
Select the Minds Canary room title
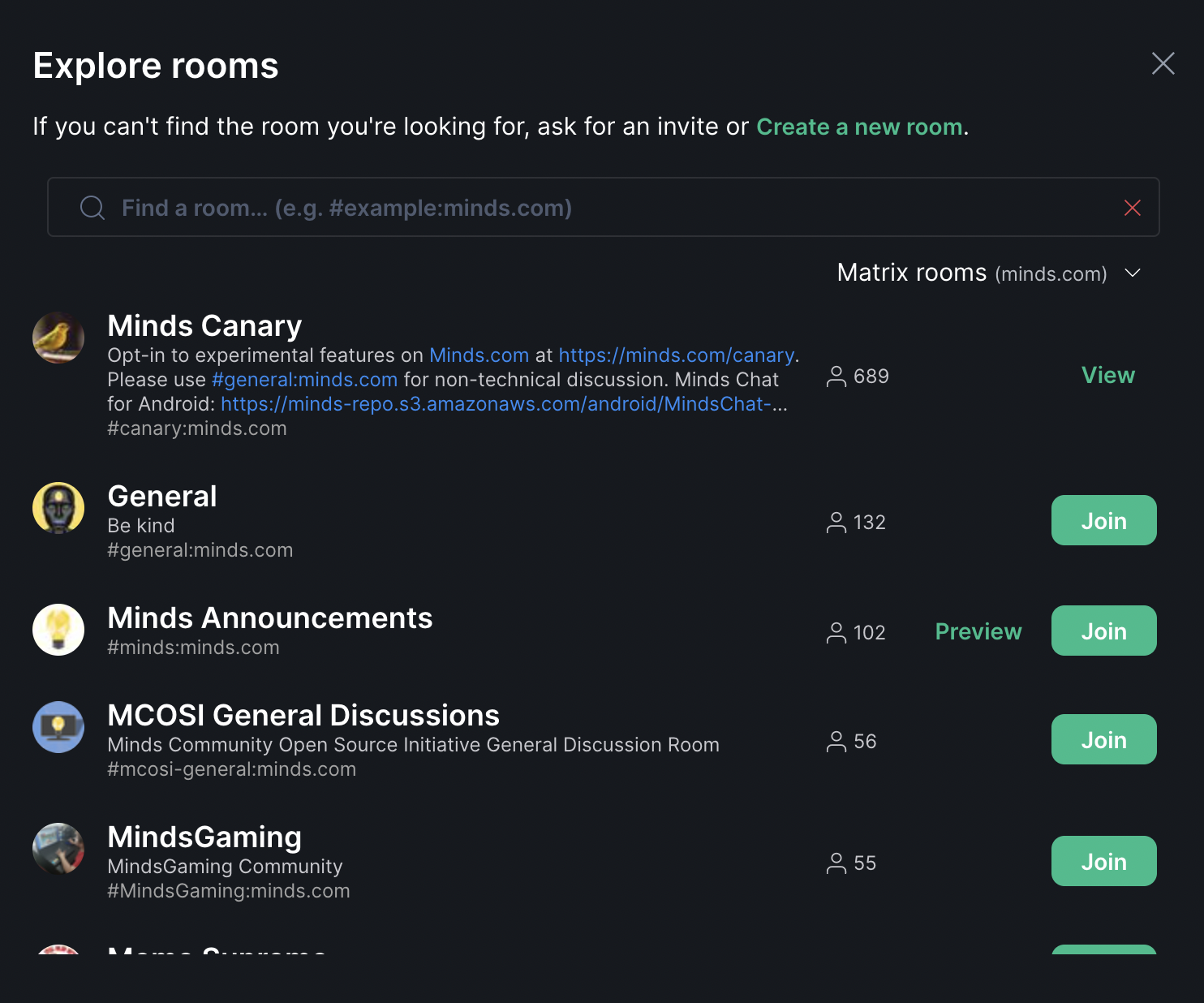click(x=204, y=325)
